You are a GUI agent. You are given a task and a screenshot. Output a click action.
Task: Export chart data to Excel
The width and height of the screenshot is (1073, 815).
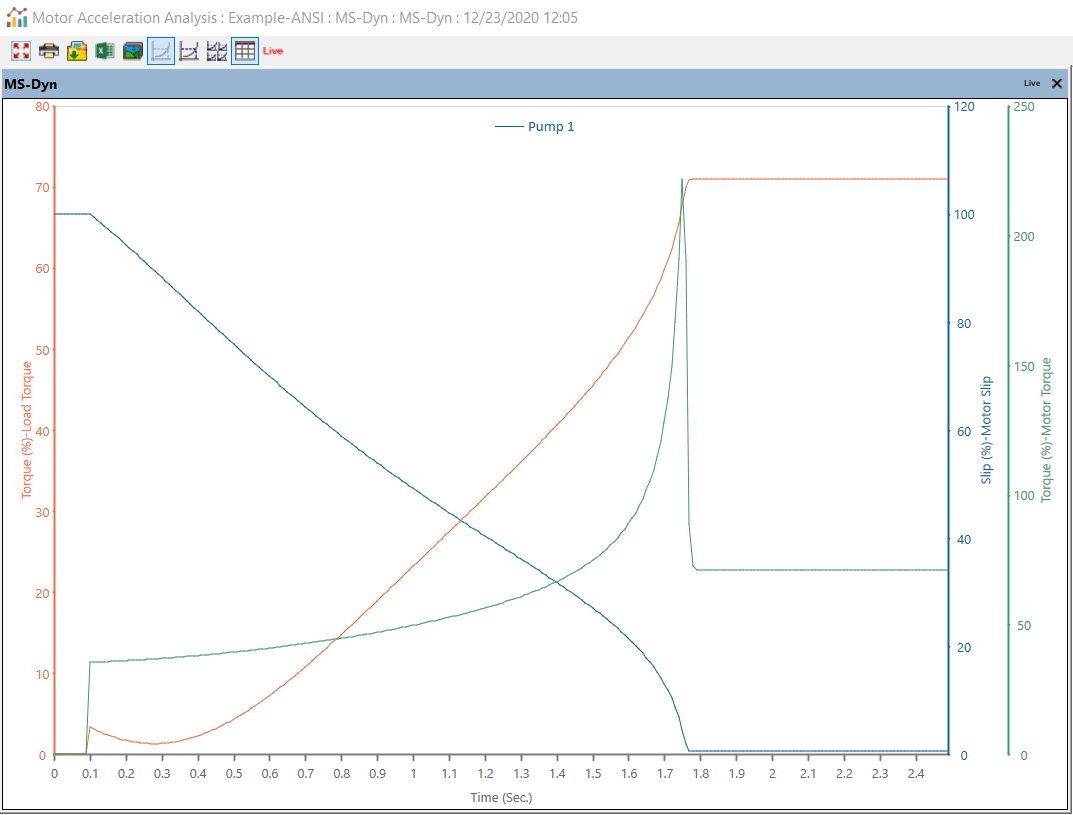[x=104, y=50]
